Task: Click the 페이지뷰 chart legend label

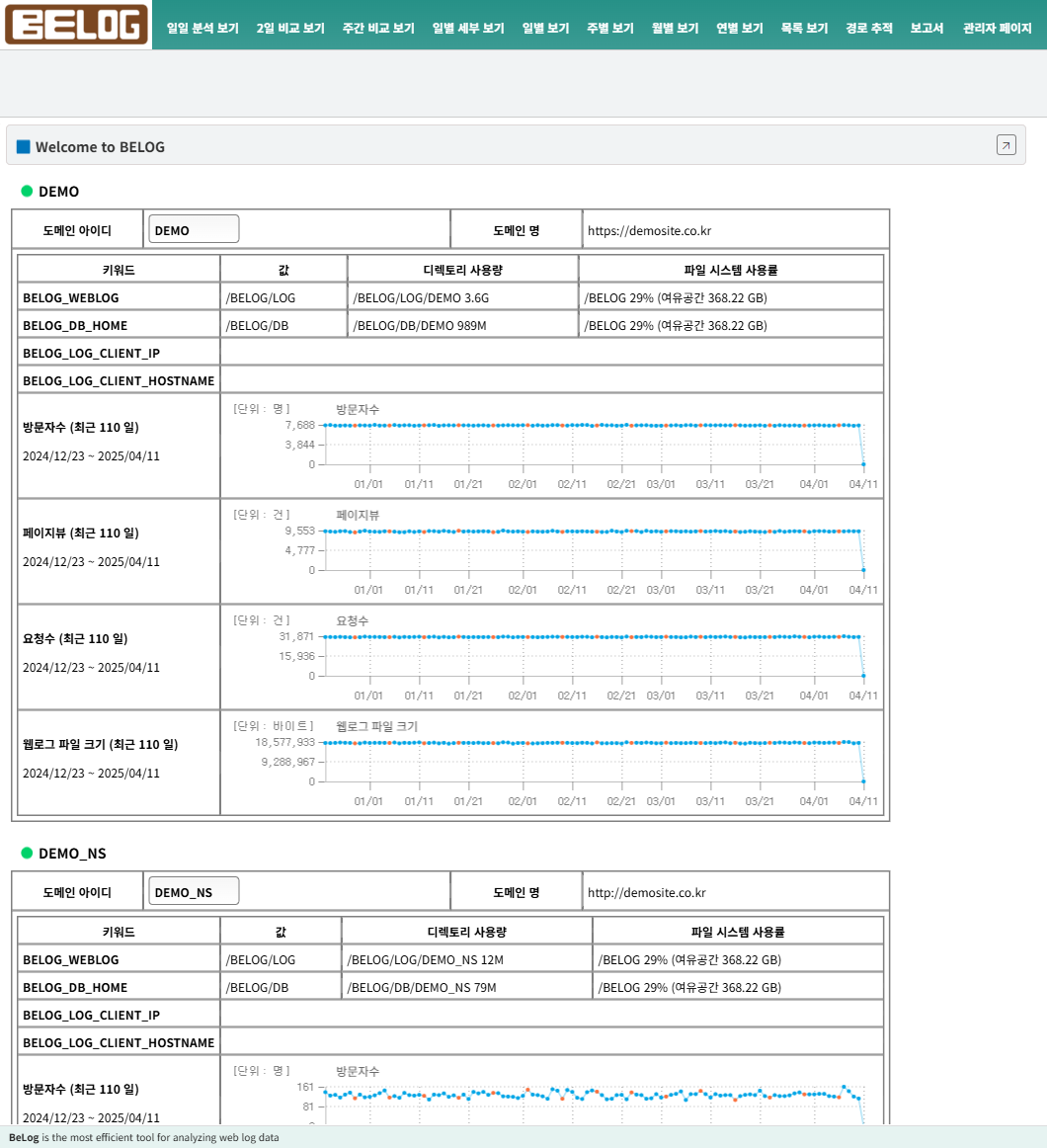Action: pos(358,515)
